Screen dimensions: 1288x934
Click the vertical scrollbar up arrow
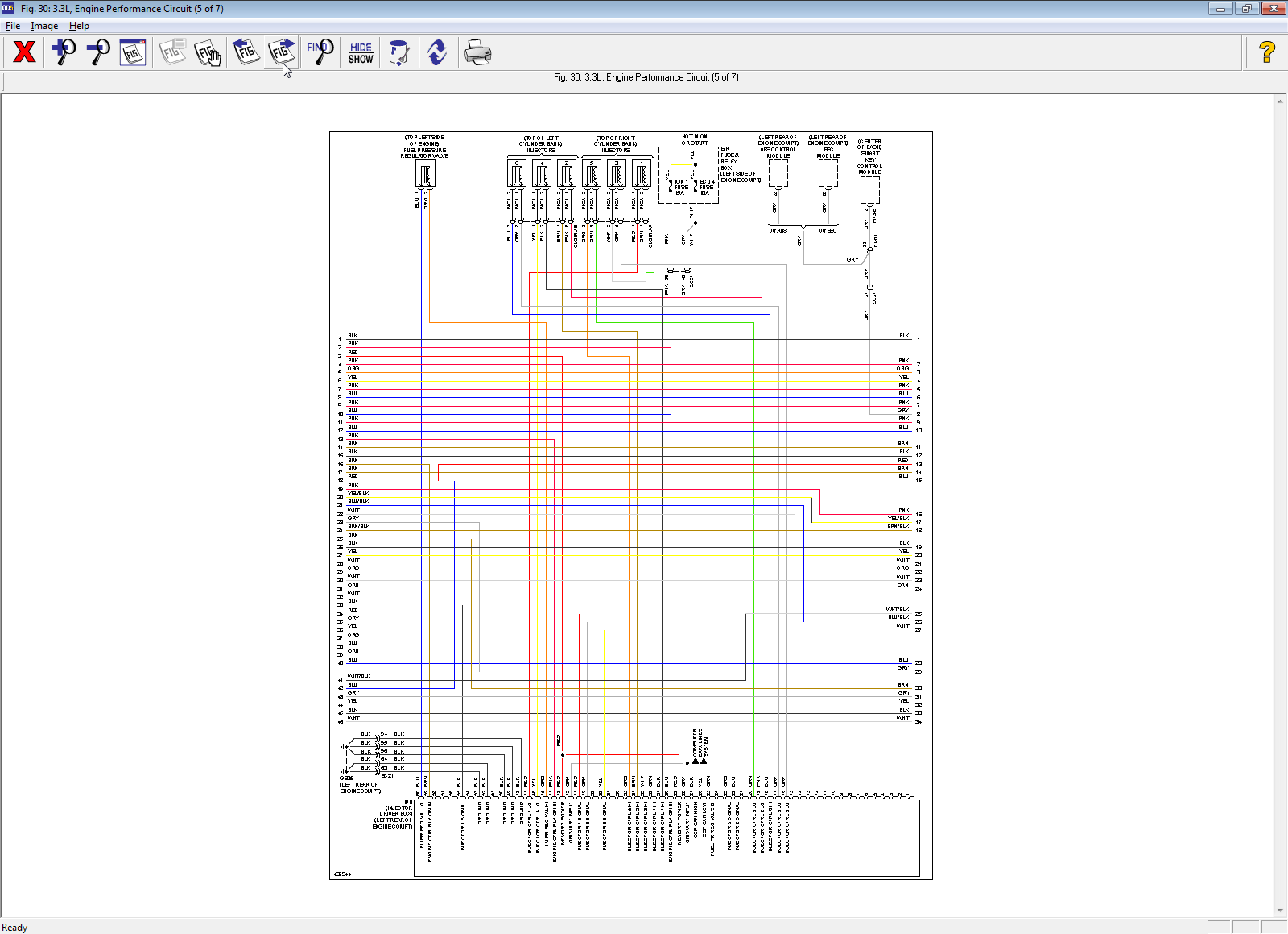[x=1280, y=101]
